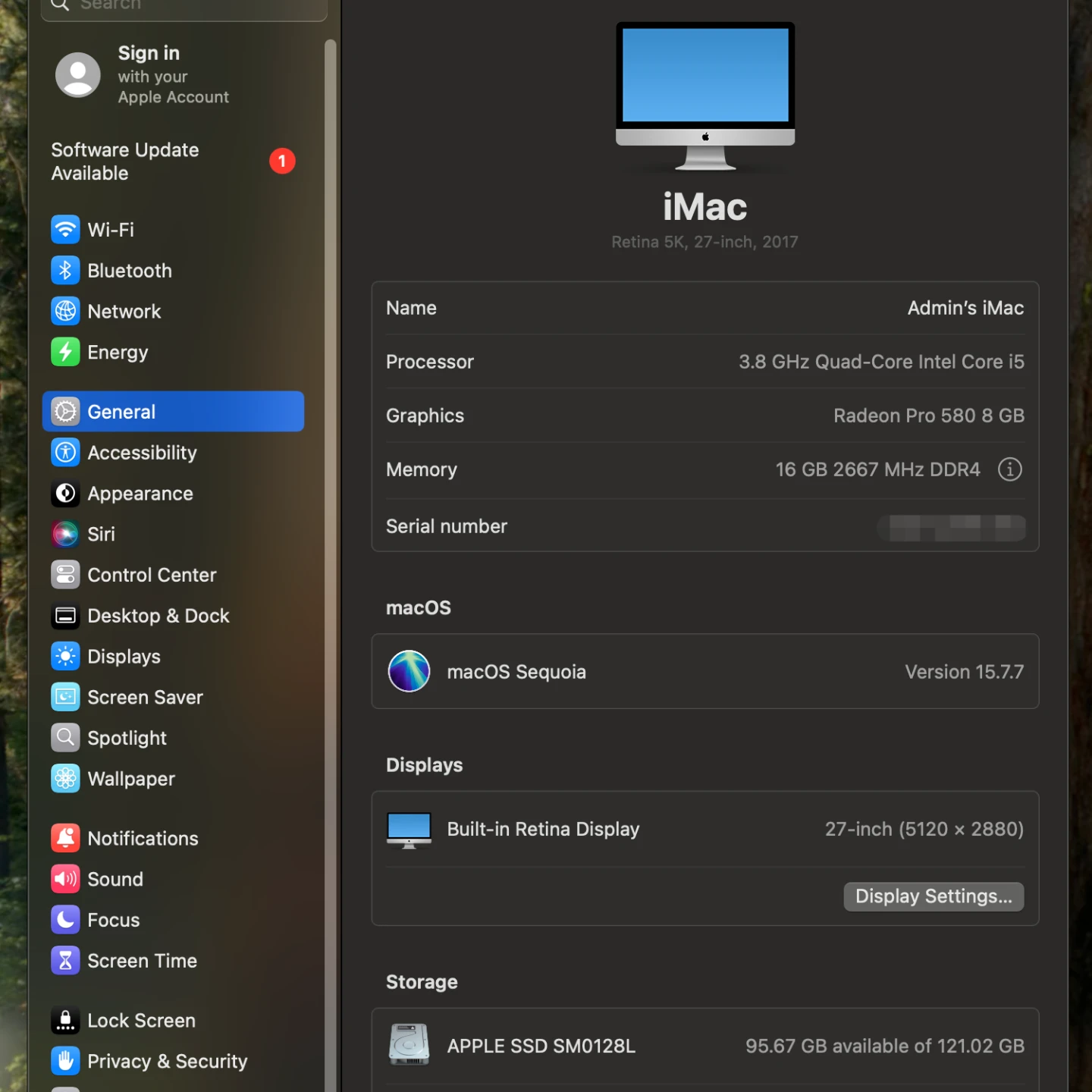Click the macOS Sequoia name text

(516, 672)
